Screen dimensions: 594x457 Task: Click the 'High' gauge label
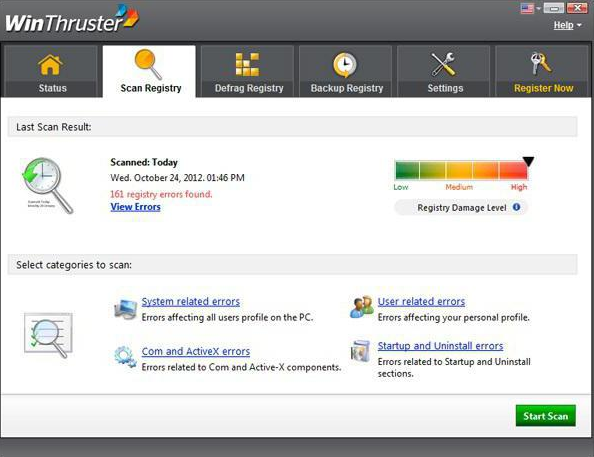coord(519,187)
